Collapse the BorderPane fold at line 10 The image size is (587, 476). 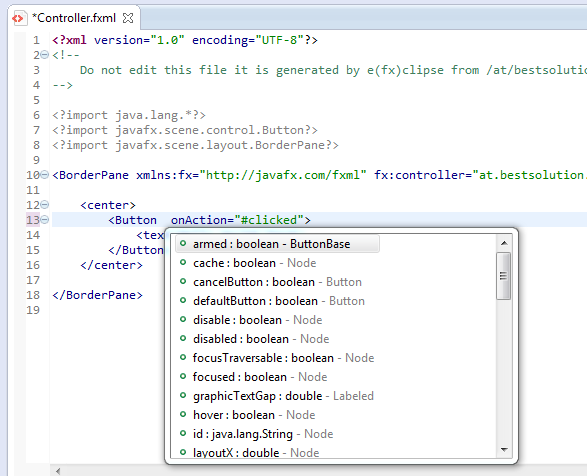[x=44, y=175]
